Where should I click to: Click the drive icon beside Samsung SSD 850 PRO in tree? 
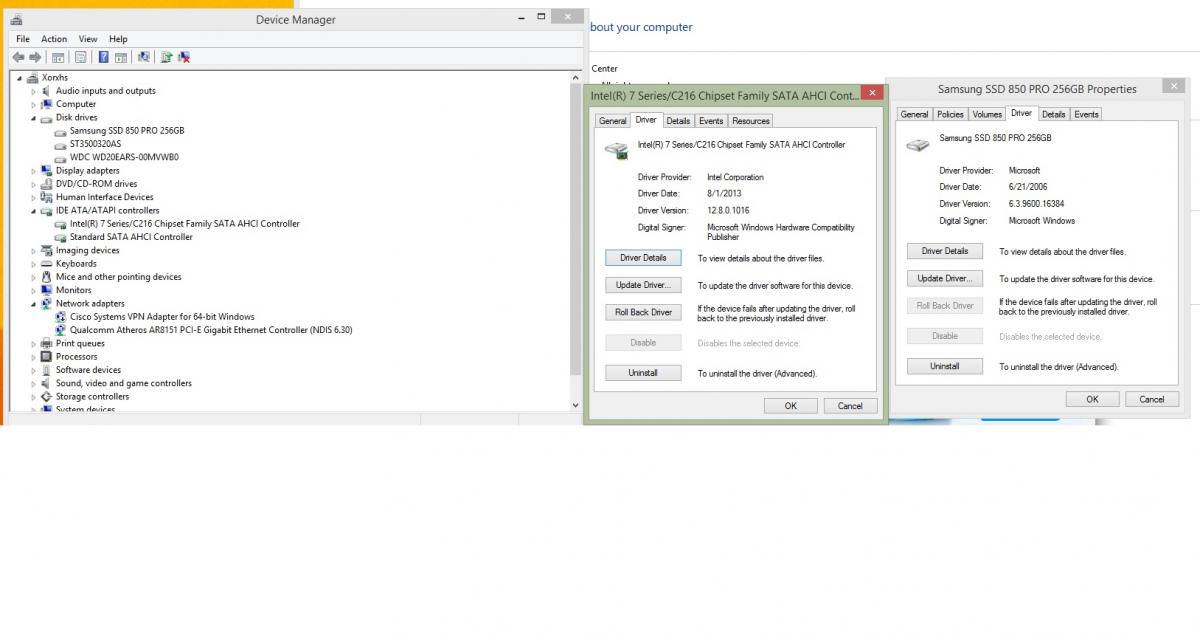pos(61,131)
